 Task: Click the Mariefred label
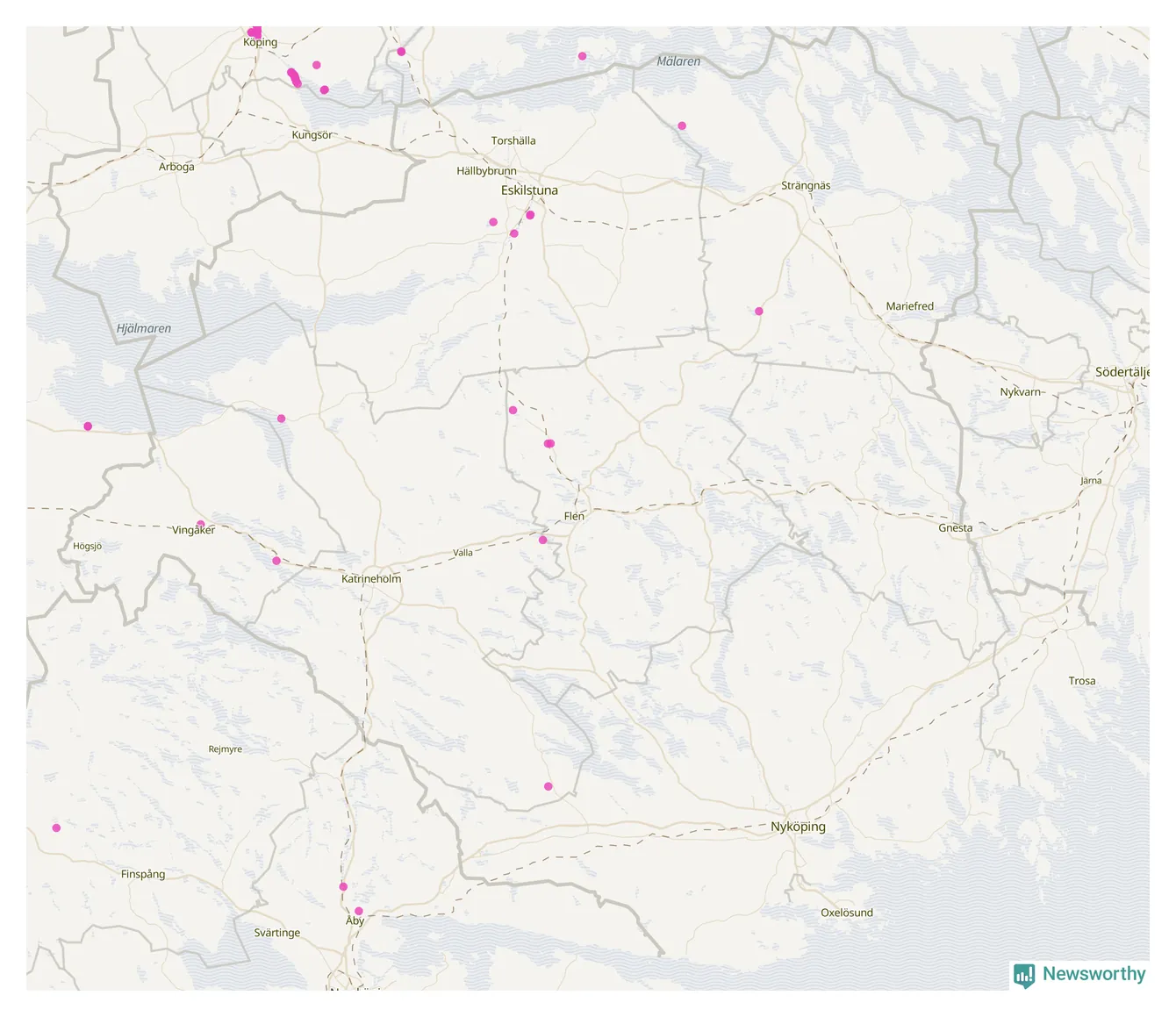pos(910,306)
